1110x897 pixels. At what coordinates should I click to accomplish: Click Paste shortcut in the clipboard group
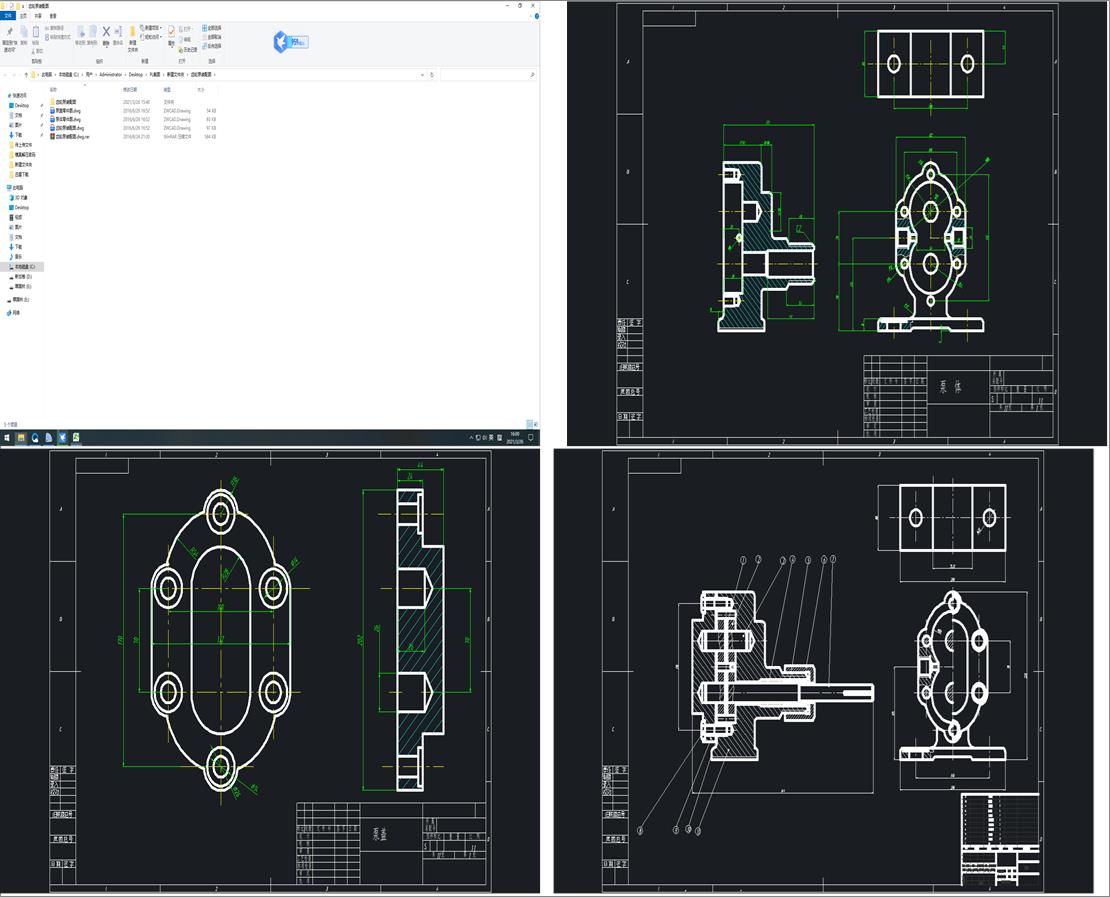[57, 37]
